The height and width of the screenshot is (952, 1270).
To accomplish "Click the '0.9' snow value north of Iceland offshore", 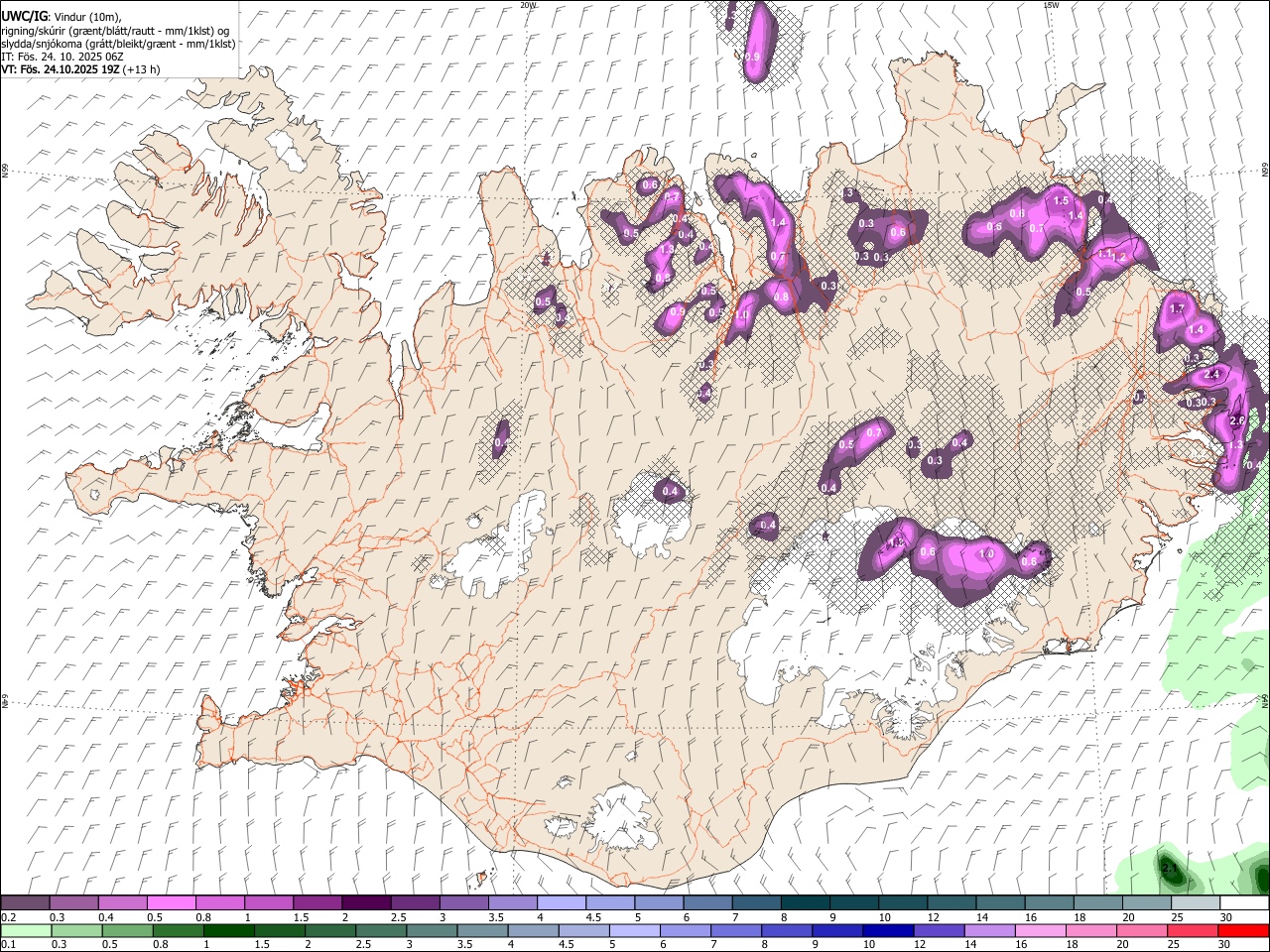I will 752,58.
